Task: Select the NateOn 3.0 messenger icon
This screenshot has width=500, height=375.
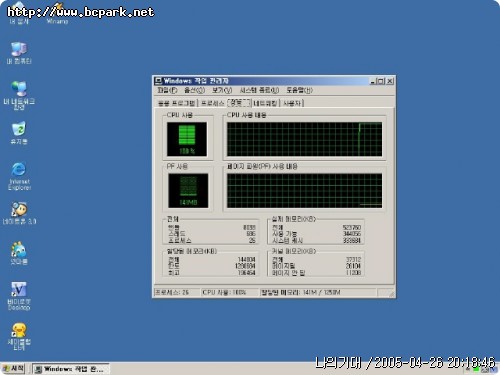Action: [19, 213]
